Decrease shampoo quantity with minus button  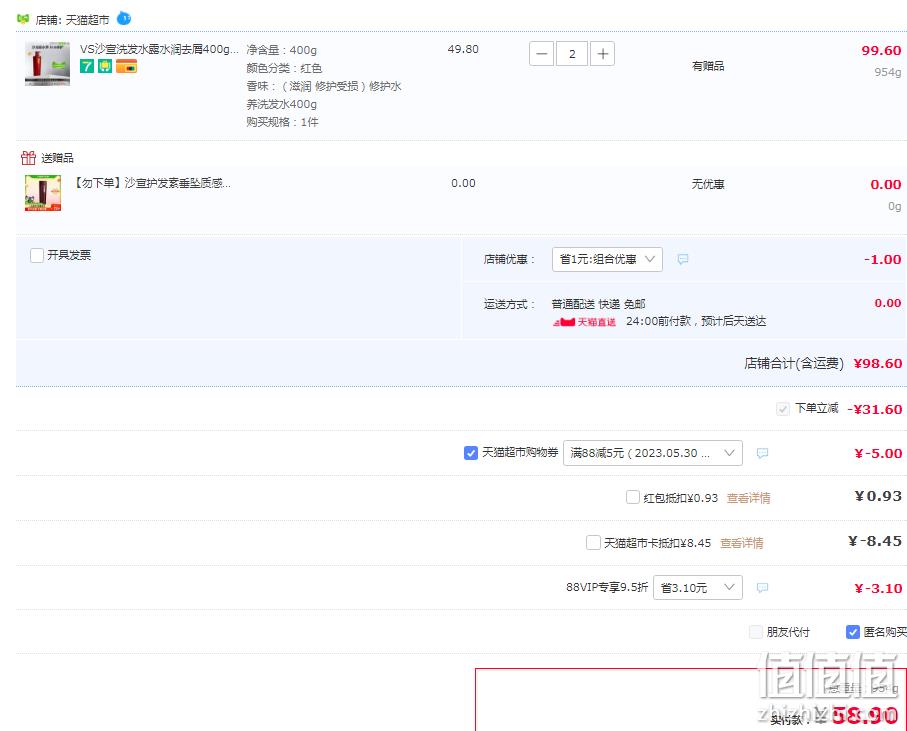pyautogui.click(x=541, y=54)
